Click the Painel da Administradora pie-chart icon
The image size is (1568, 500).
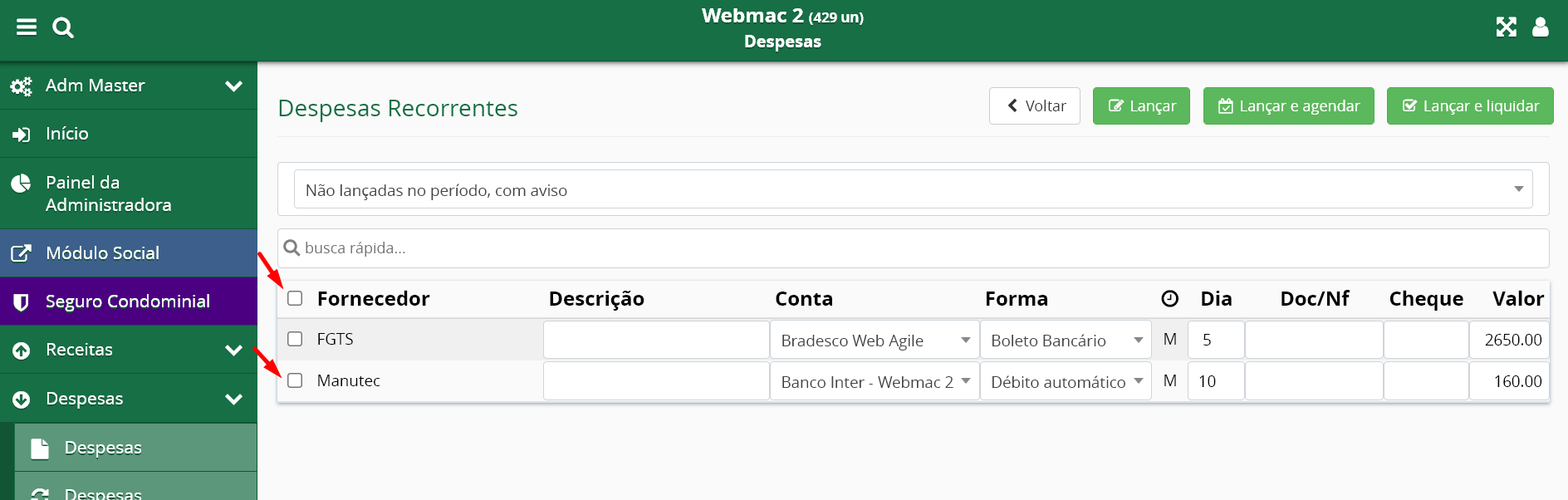tap(22, 184)
